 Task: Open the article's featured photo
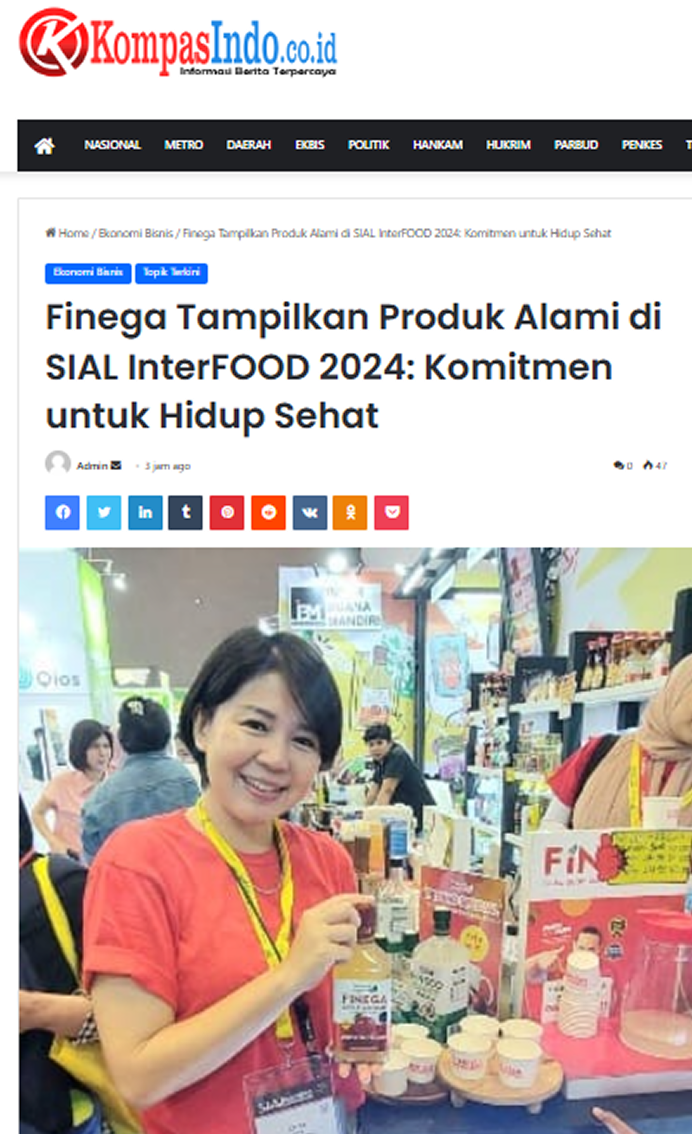355,840
